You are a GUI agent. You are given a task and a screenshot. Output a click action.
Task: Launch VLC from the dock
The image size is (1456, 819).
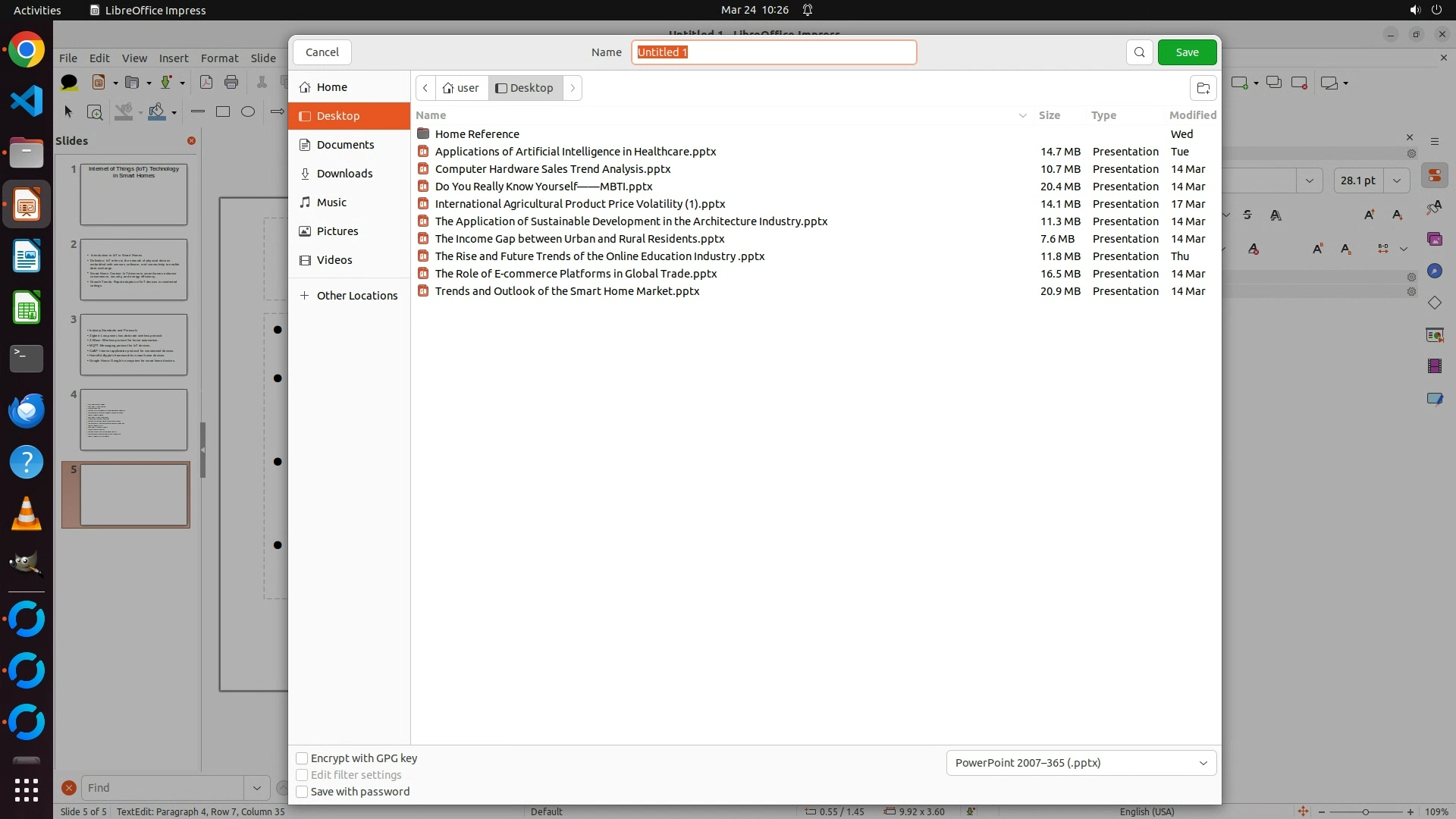point(27,514)
